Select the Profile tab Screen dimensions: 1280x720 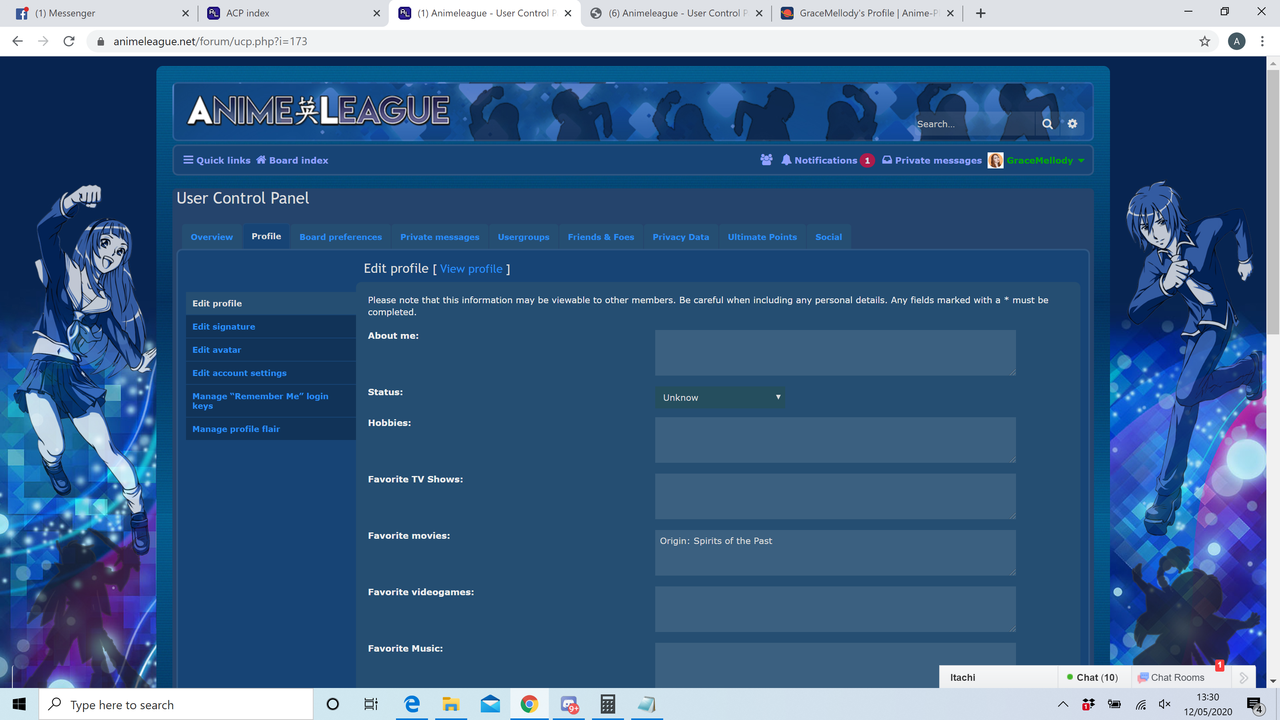[266, 236]
